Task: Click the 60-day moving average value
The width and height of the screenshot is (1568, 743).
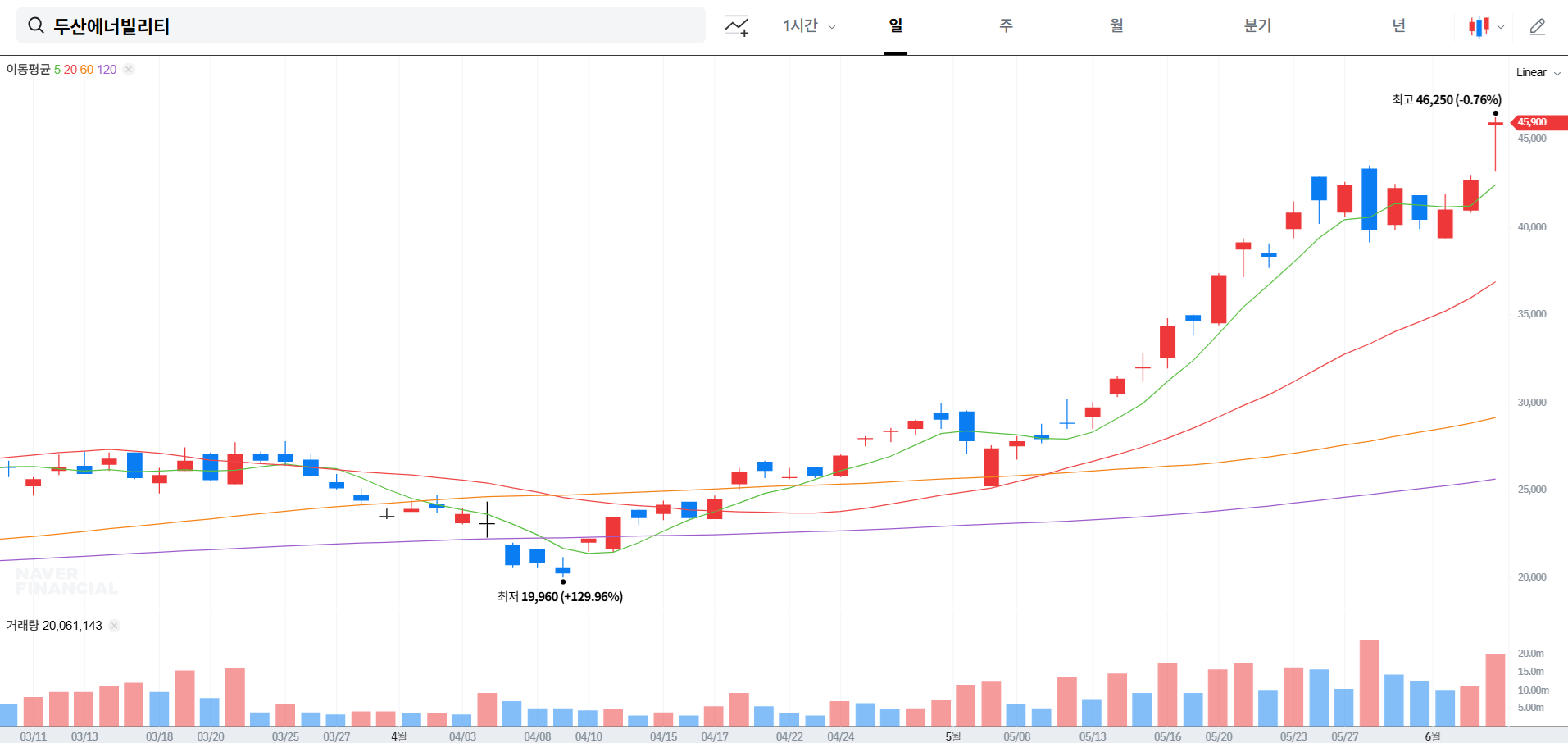Action: [87, 70]
